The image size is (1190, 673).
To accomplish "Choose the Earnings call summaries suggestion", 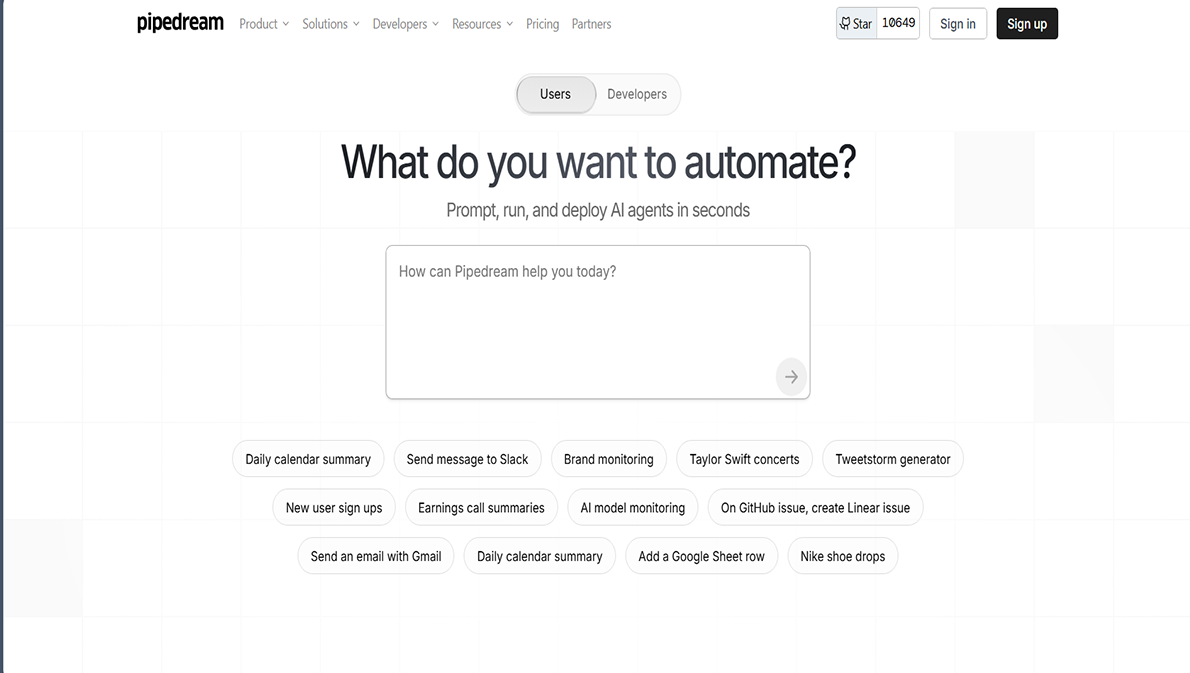I will coord(481,508).
